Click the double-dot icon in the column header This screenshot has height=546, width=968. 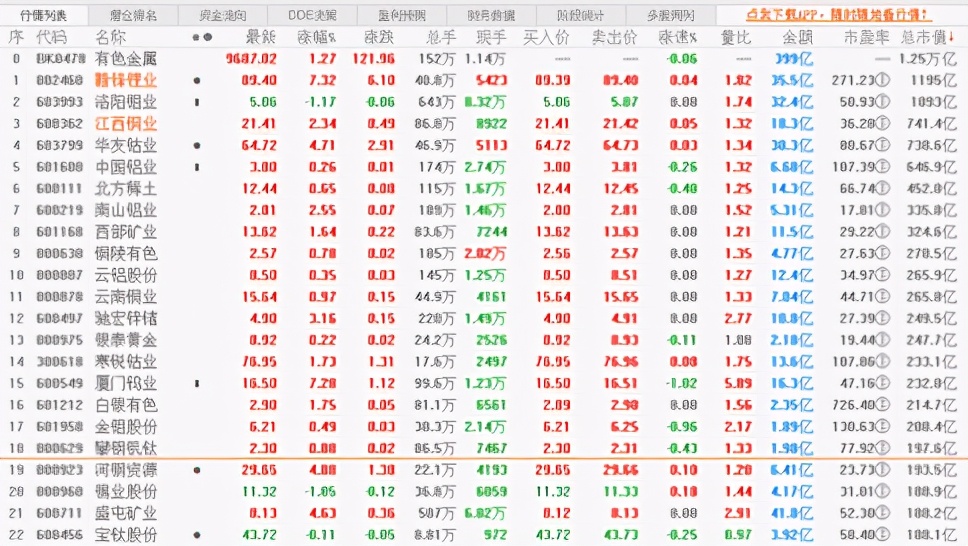click(201, 37)
